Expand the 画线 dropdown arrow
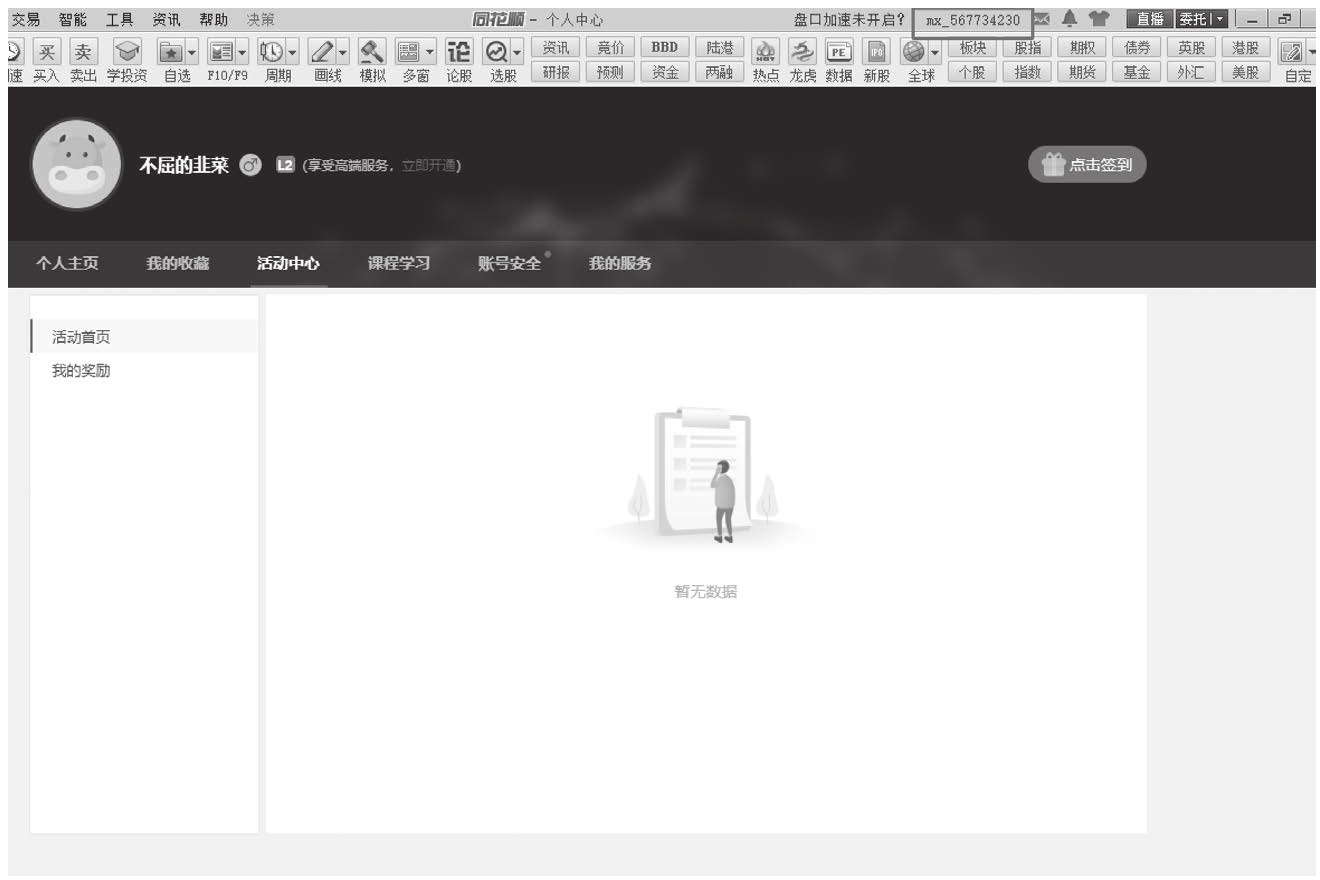The width and height of the screenshot is (1320, 880). pyautogui.click(x=342, y=52)
